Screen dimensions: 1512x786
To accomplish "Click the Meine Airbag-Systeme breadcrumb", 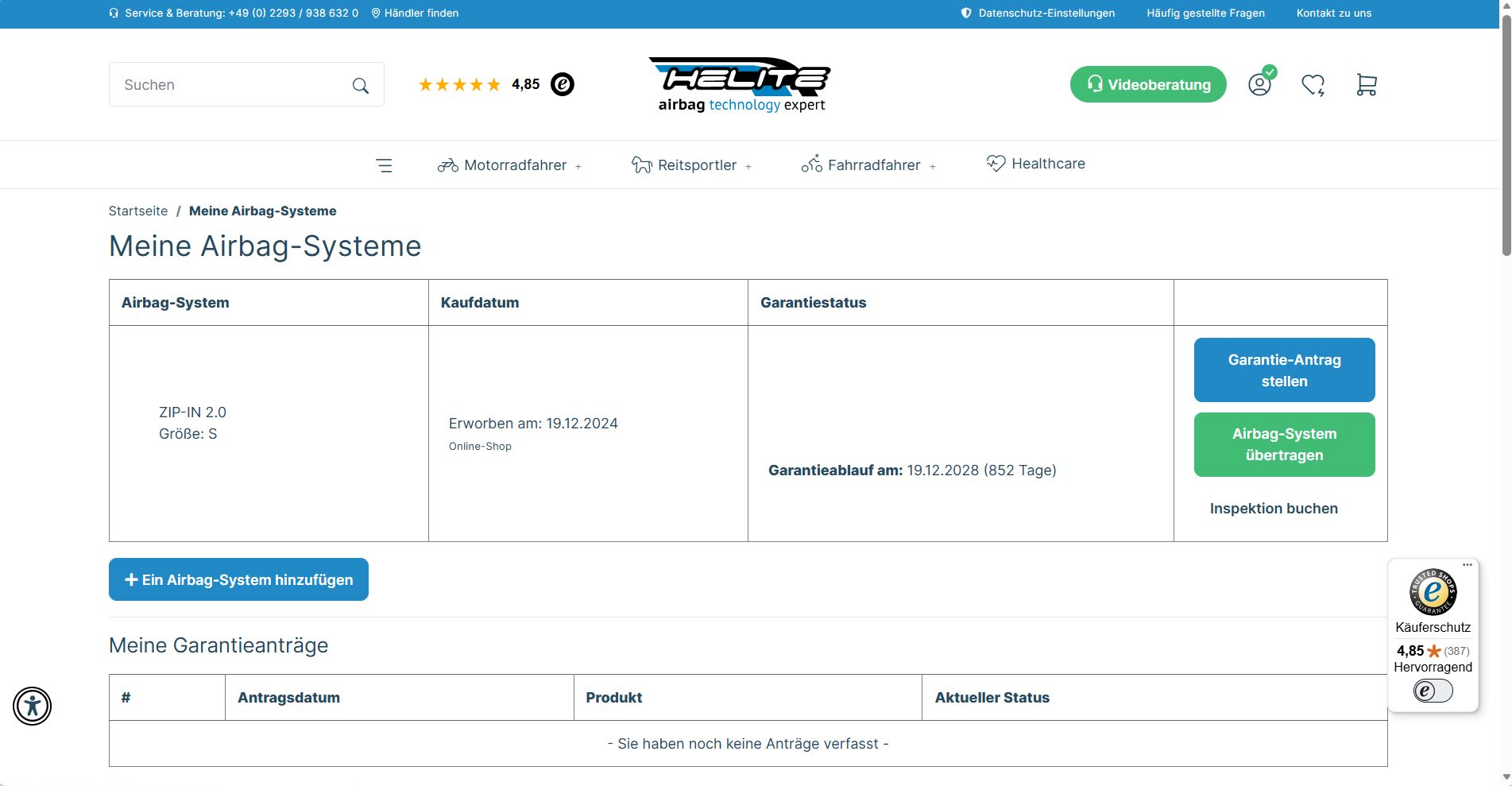I will tap(263, 211).
